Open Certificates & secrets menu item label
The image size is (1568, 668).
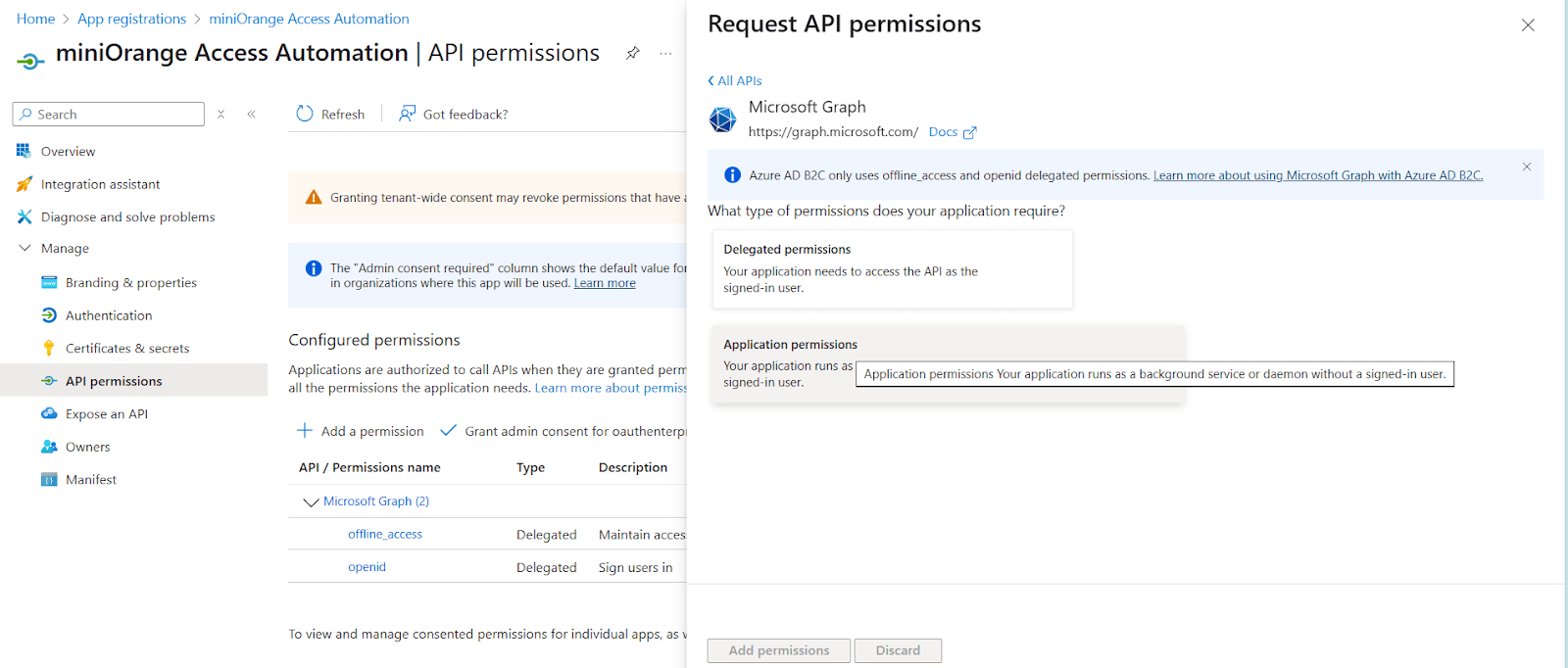(x=127, y=348)
